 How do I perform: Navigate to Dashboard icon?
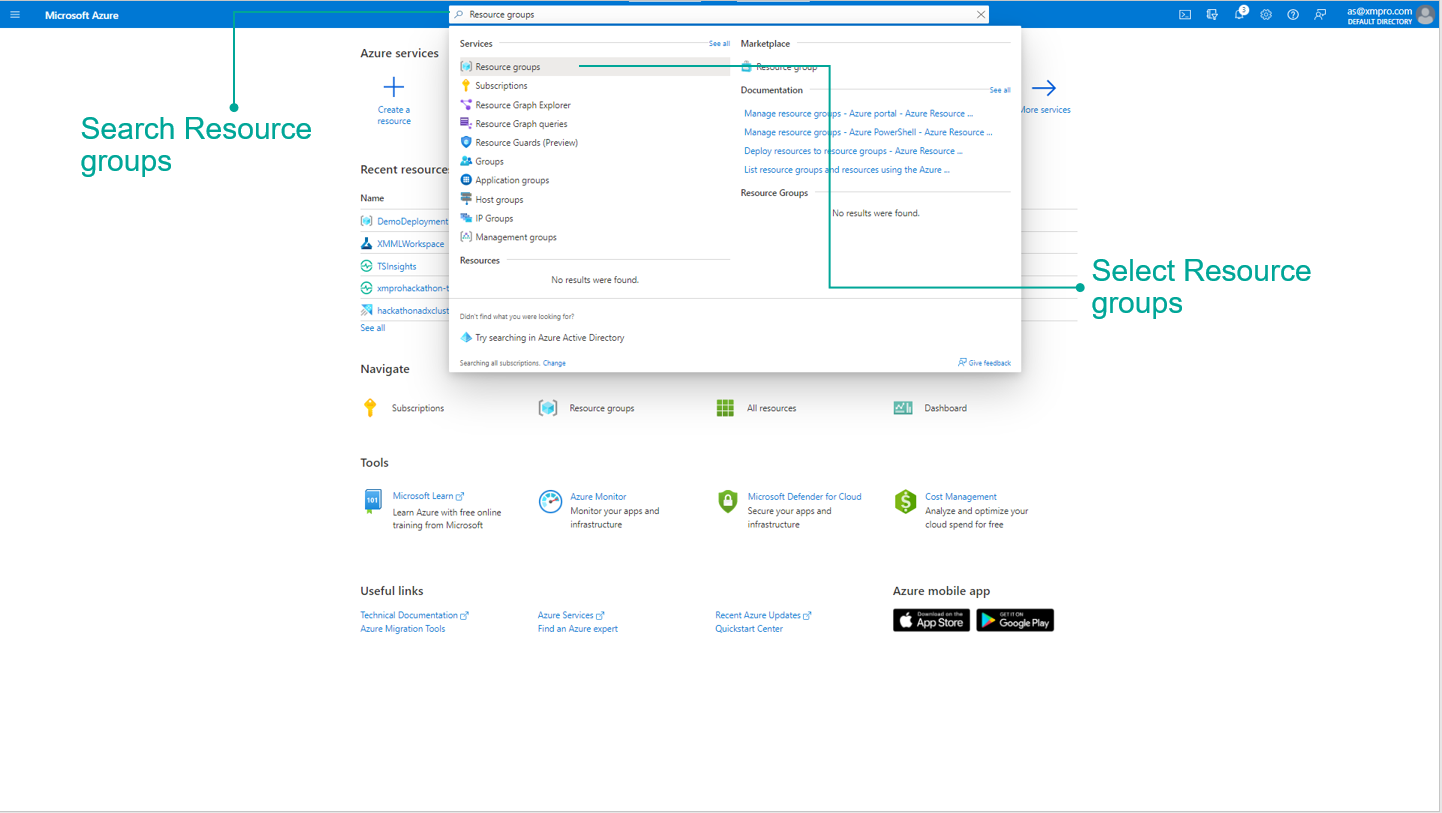(903, 408)
